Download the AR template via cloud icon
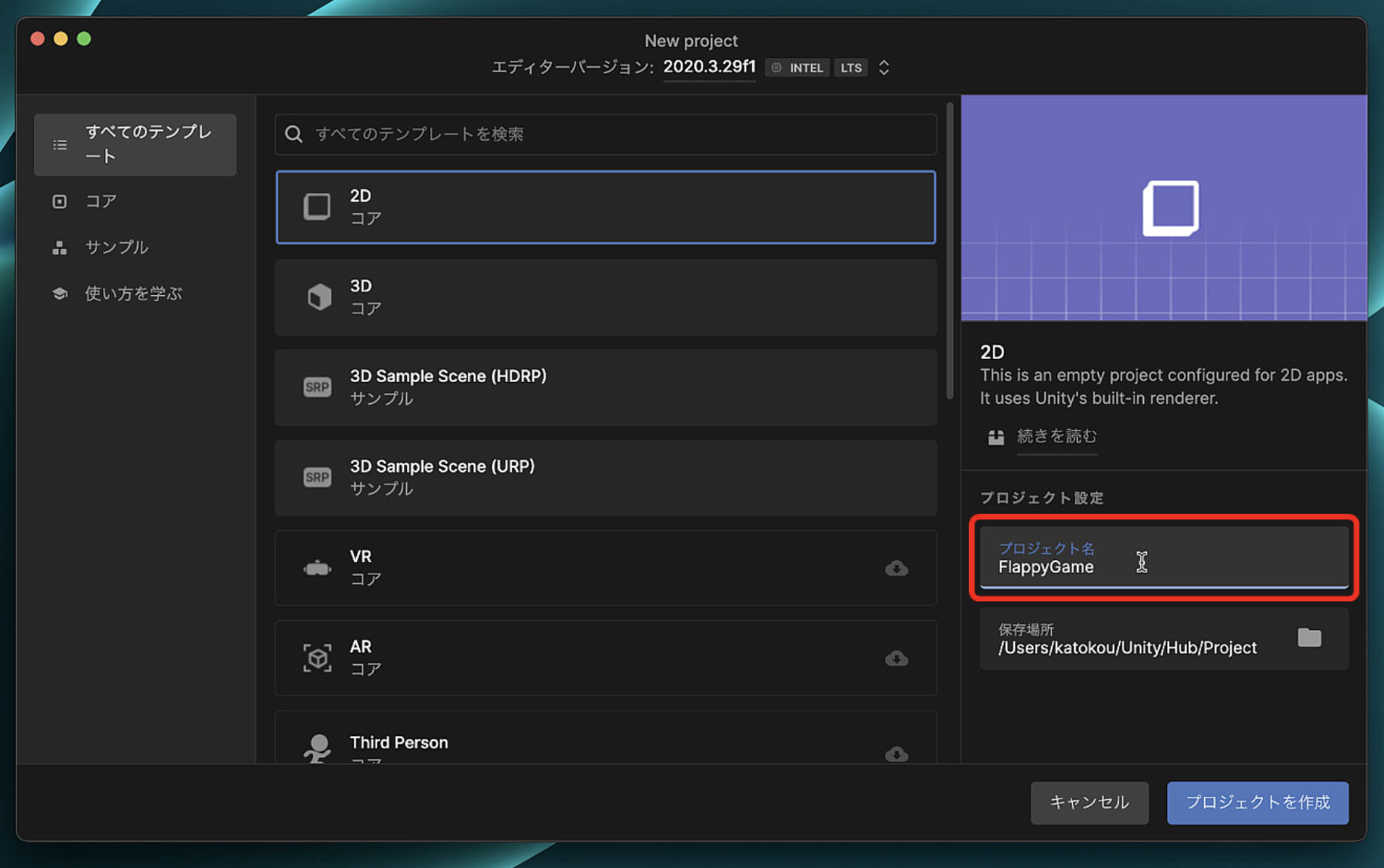Image resolution: width=1384 pixels, height=868 pixels. click(896, 659)
